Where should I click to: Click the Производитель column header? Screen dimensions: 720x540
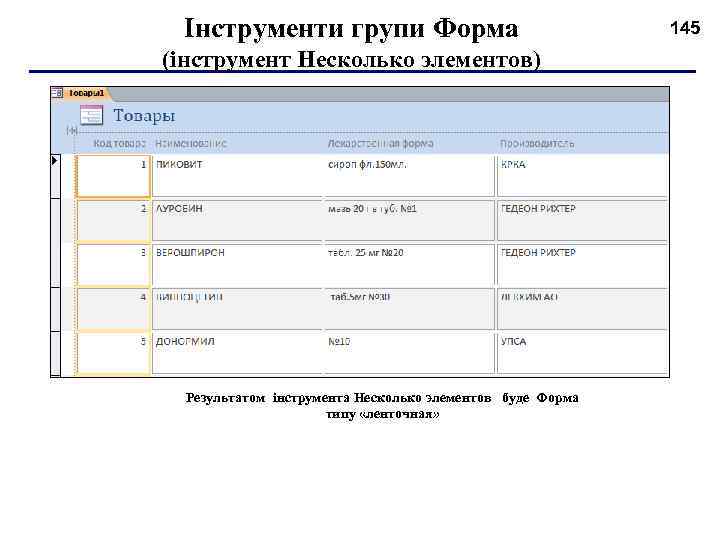pos(537,143)
